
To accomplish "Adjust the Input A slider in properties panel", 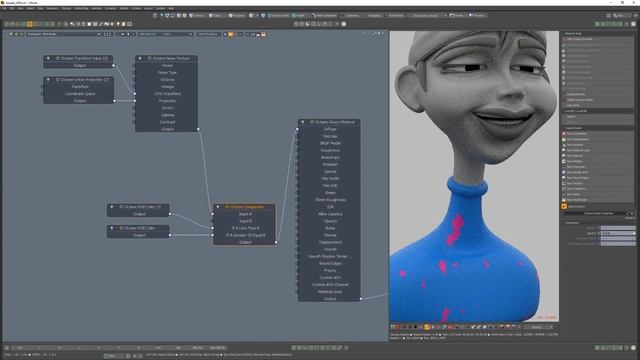I will (x=618, y=228).
